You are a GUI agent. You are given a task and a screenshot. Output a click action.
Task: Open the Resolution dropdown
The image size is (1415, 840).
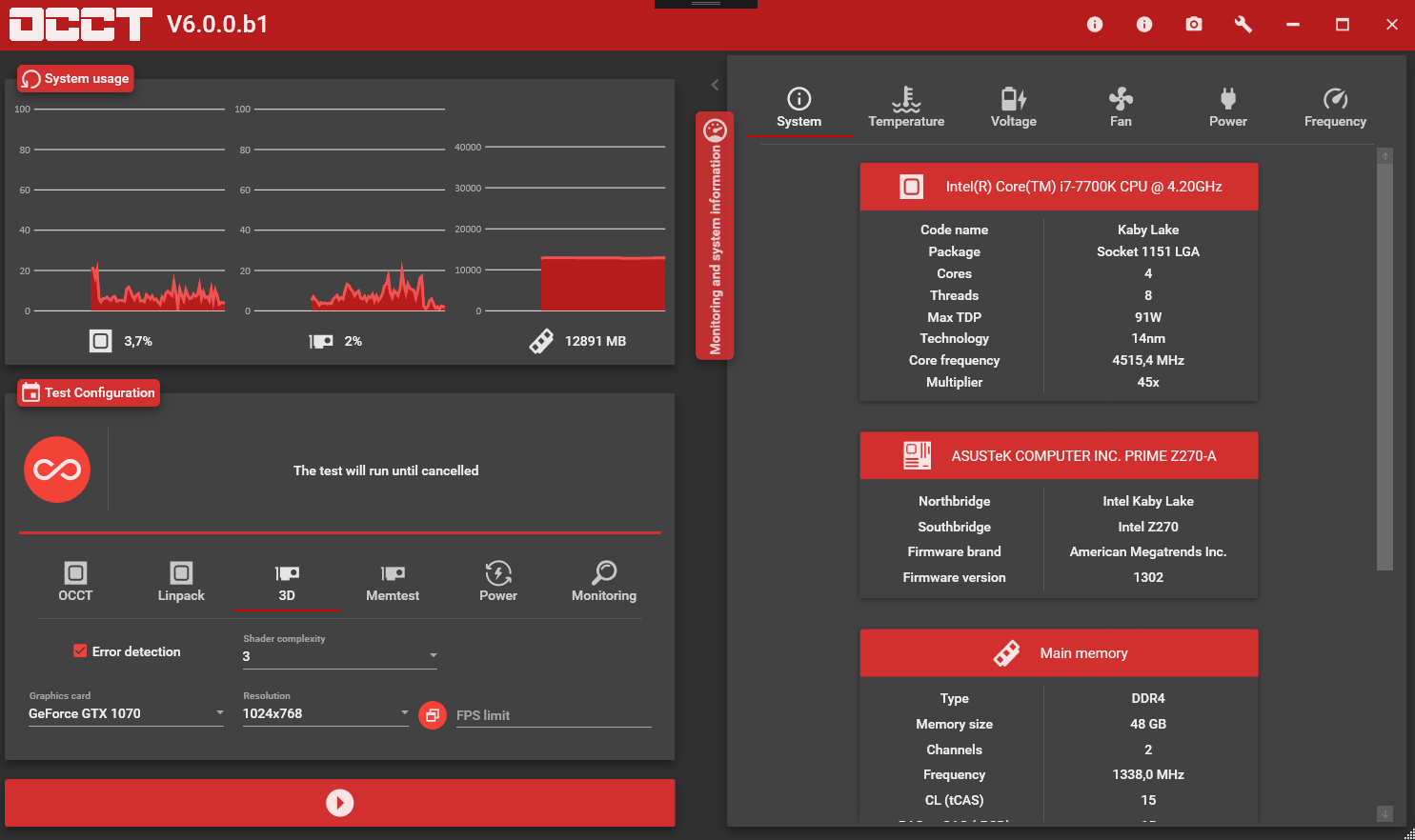pyautogui.click(x=325, y=713)
